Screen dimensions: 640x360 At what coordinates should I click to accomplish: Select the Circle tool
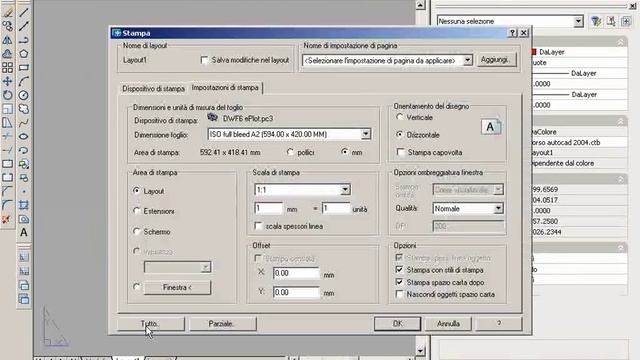[24, 95]
